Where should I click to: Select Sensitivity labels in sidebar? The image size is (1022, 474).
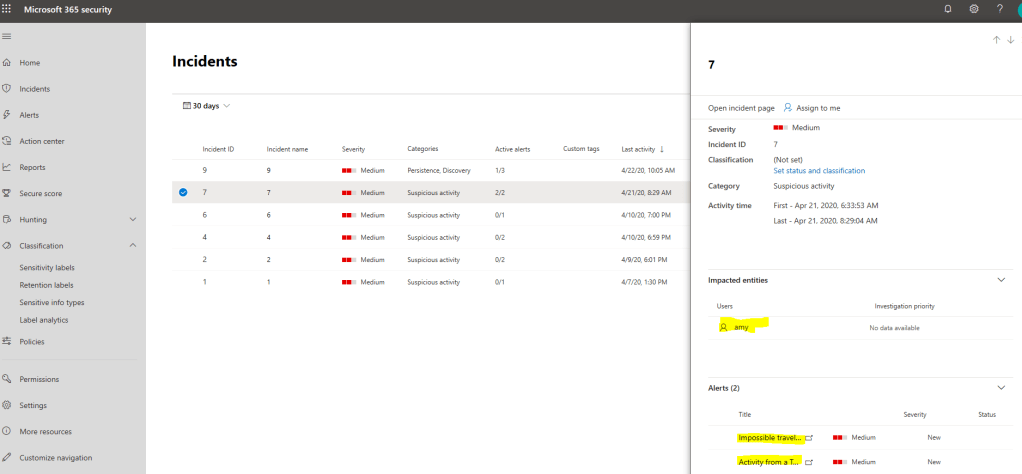(47, 268)
